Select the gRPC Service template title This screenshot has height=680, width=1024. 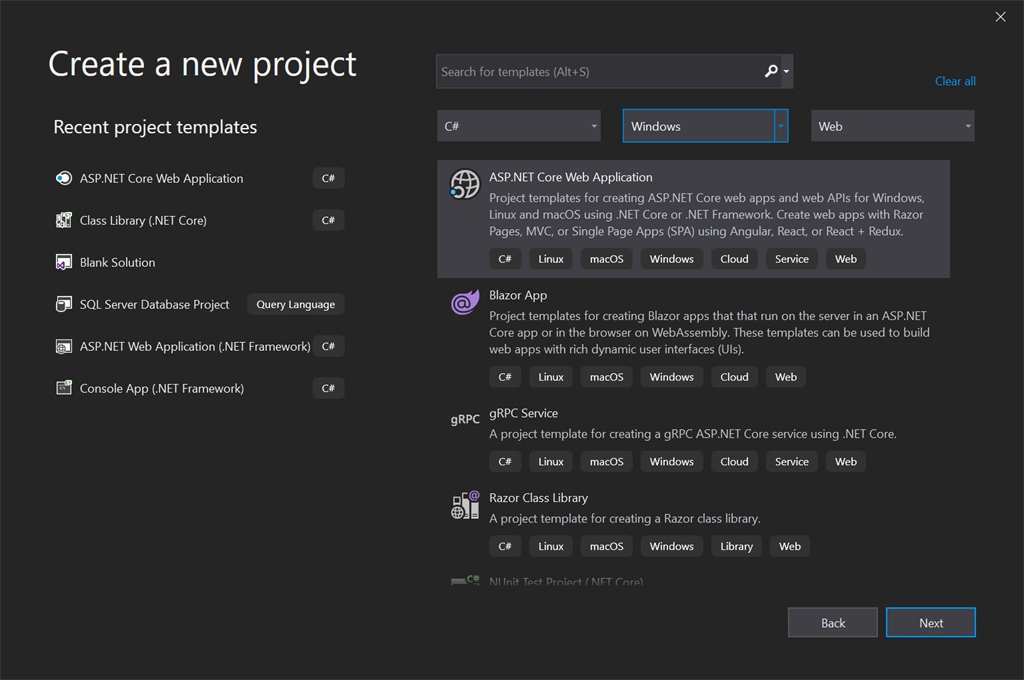coord(523,413)
